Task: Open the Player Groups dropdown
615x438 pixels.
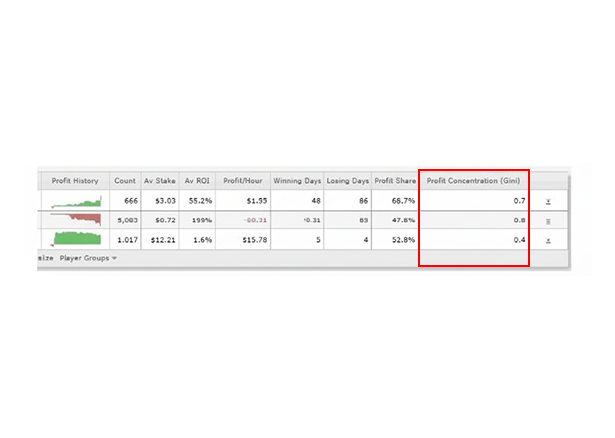Action: pos(88,258)
